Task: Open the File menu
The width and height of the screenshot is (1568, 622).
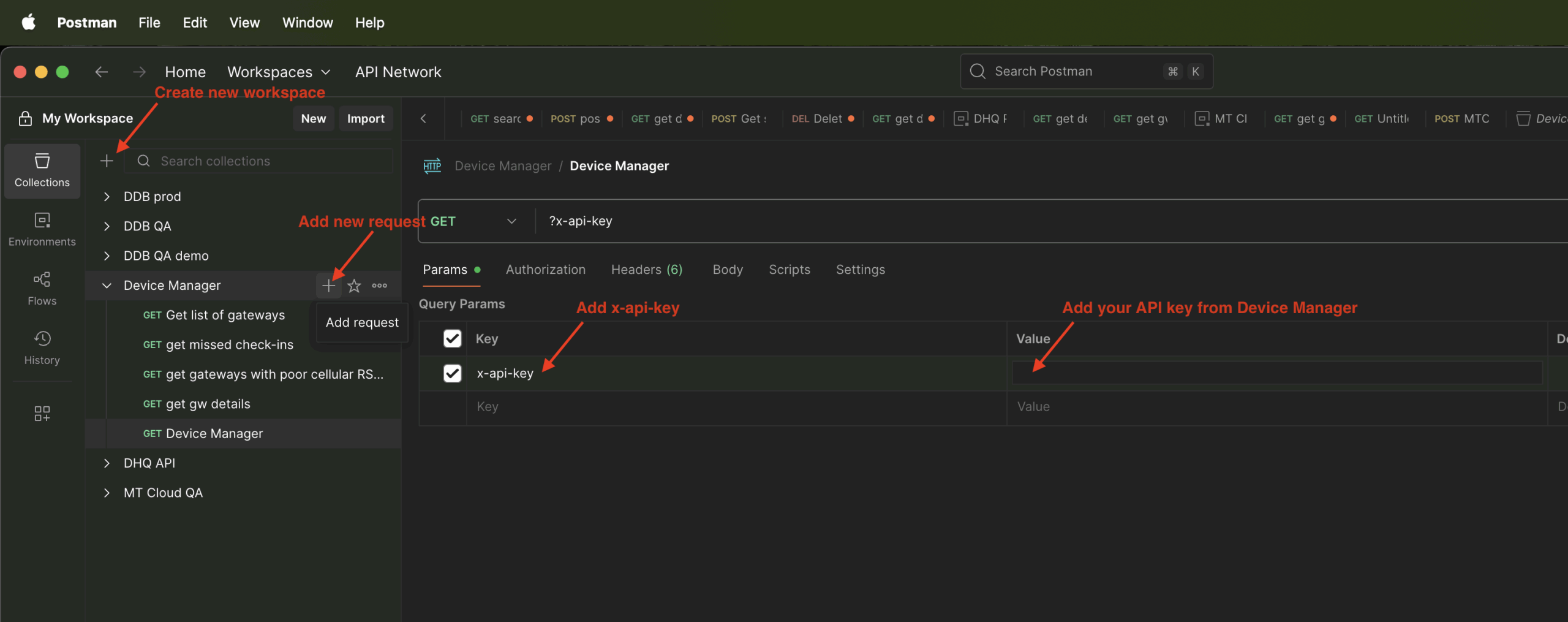Action: pyautogui.click(x=149, y=23)
